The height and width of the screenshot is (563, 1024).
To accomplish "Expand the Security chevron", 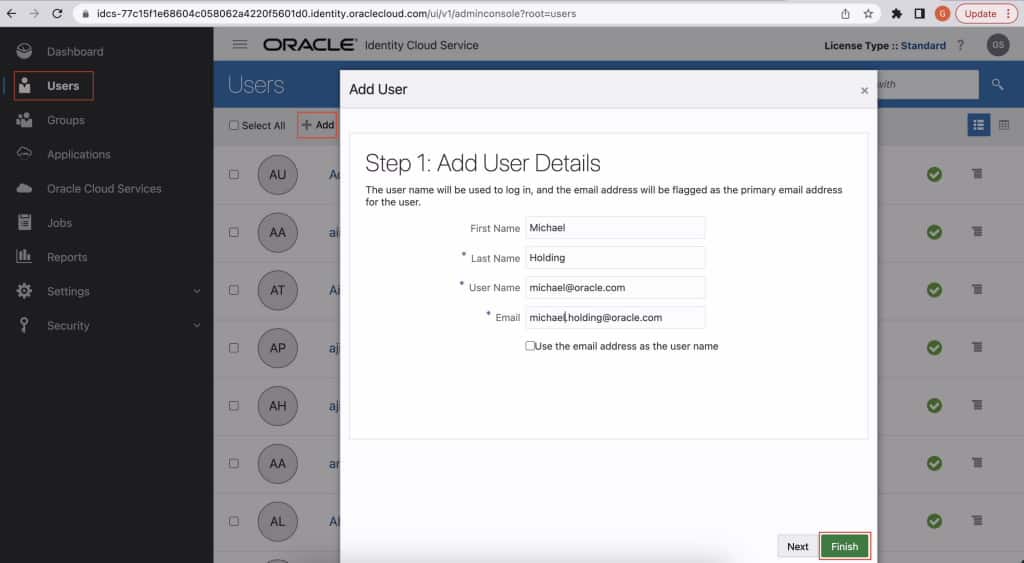I will pyautogui.click(x=197, y=325).
